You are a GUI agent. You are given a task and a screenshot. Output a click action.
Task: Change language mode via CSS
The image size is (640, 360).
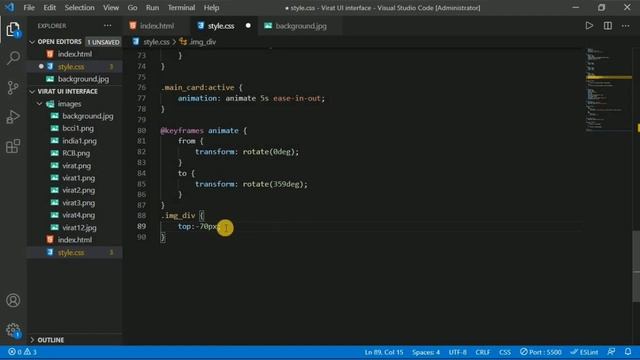[505, 352]
